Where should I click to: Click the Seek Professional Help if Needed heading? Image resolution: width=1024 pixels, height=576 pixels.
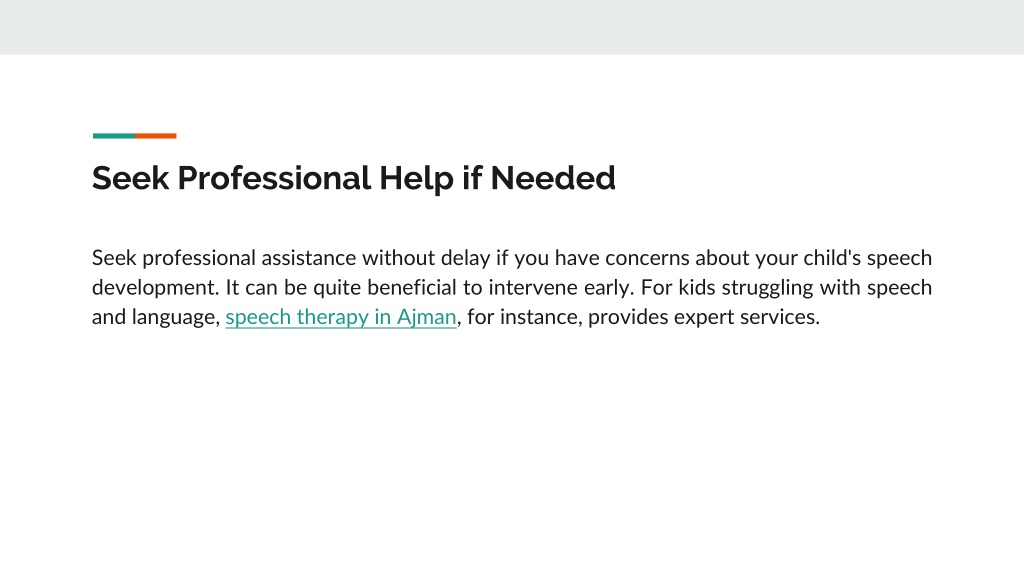coord(353,178)
